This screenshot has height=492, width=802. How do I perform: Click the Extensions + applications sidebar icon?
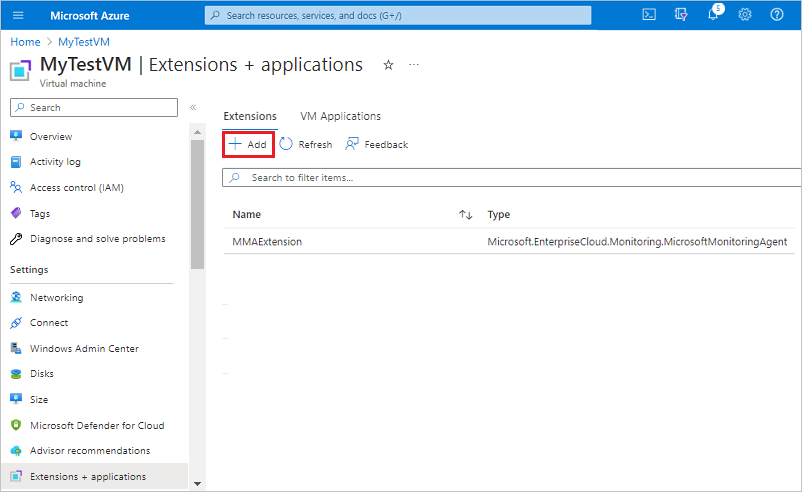[x=16, y=476]
